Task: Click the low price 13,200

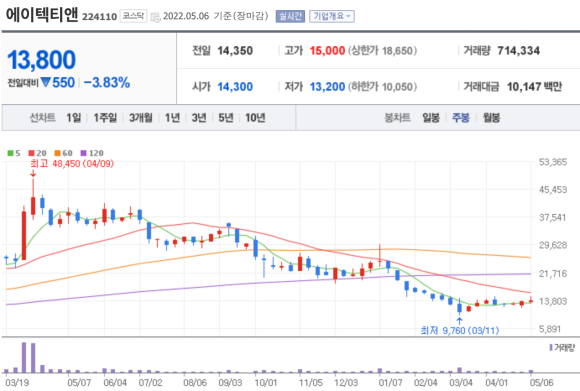Action: (x=327, y=87)
